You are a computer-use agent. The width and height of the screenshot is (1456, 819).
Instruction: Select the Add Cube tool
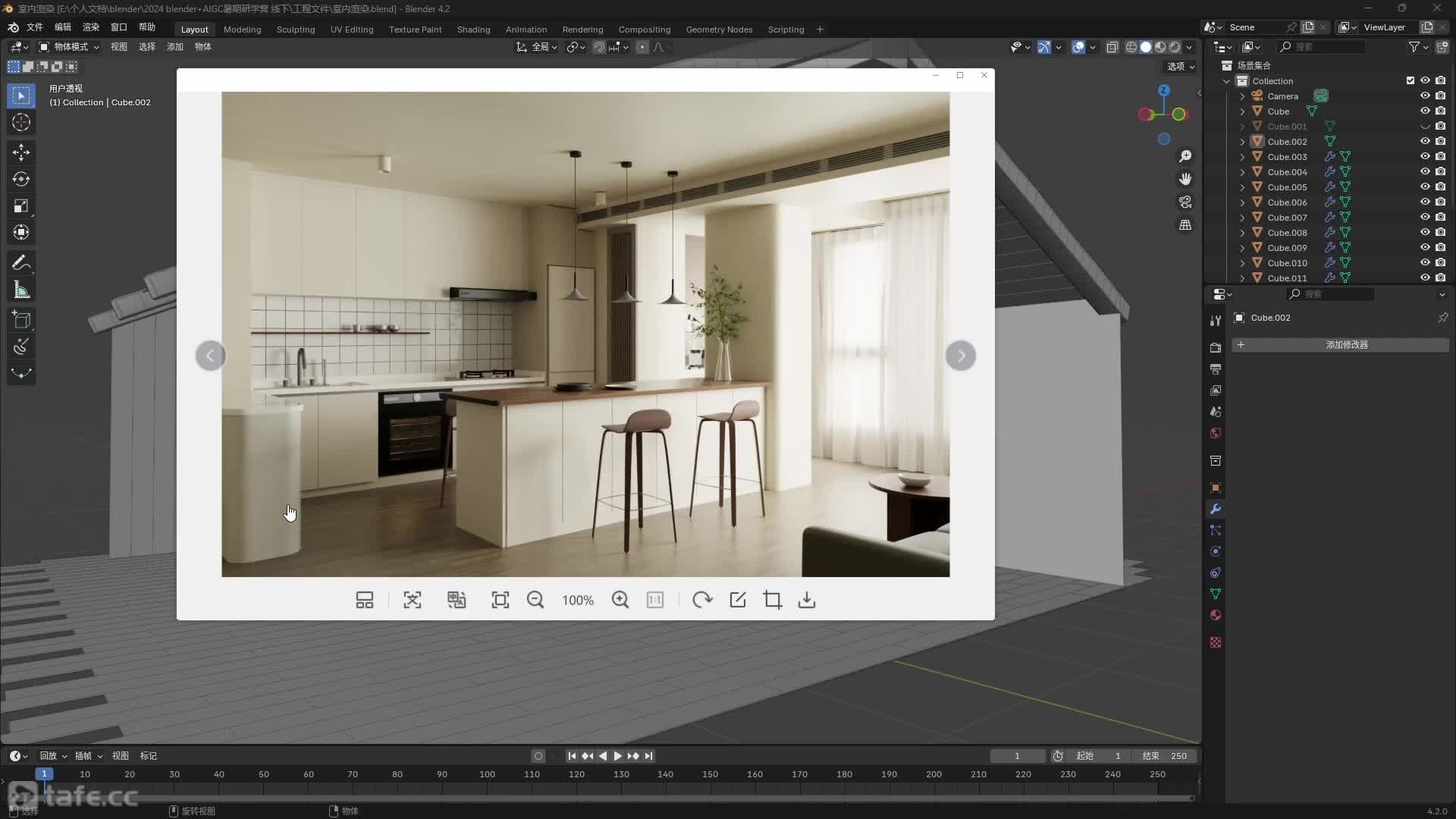[x=21, y=320]
